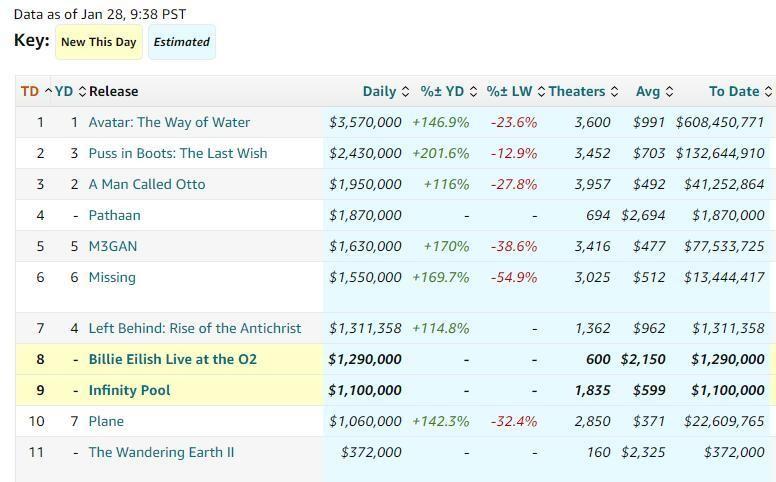Screen dimensions: 776x482
Task: Click the yellow New This Day key
Action: 98,42
